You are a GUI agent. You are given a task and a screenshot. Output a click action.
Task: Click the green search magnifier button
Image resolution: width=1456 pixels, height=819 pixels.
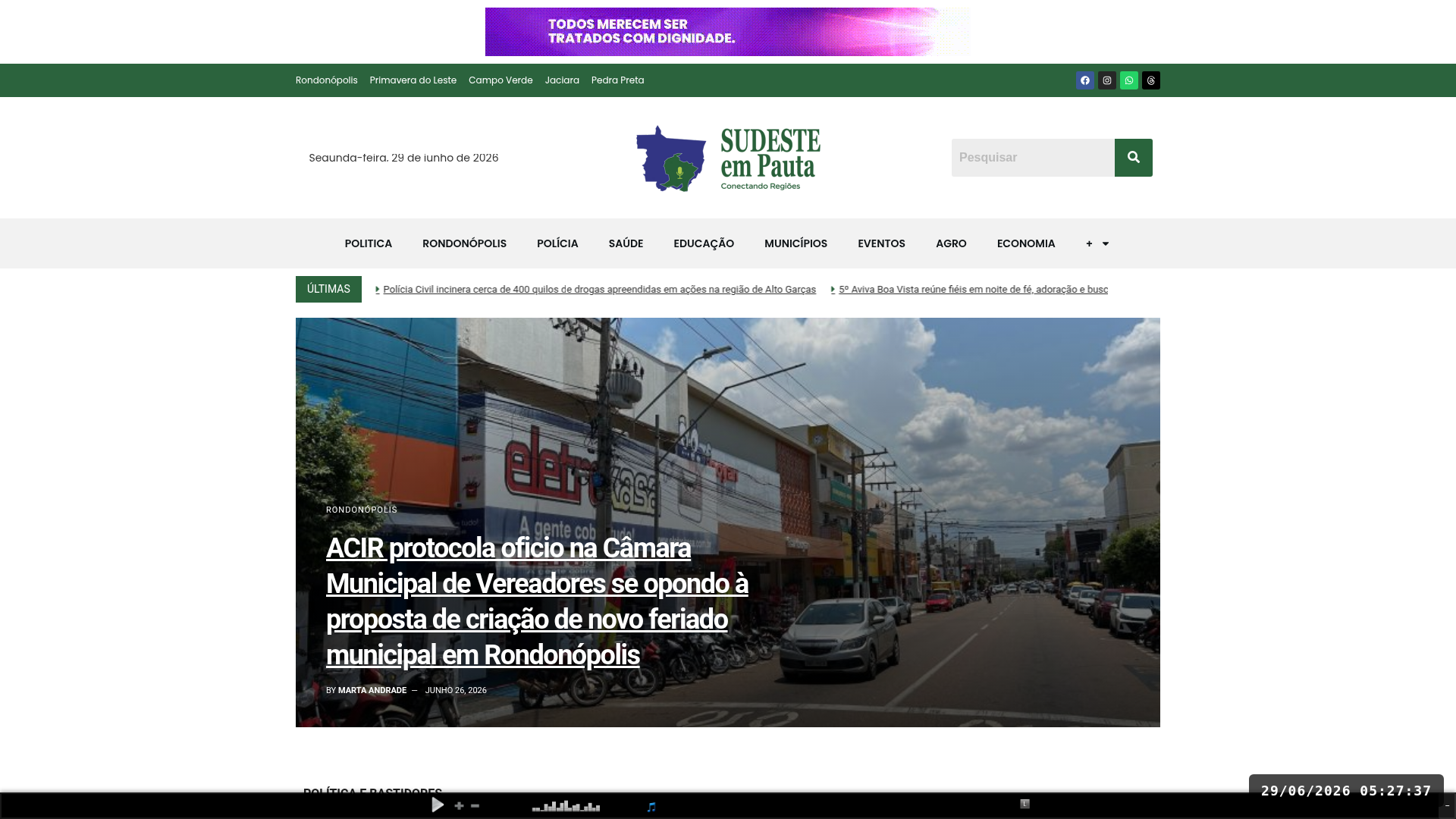click(x=1134, y=158)
